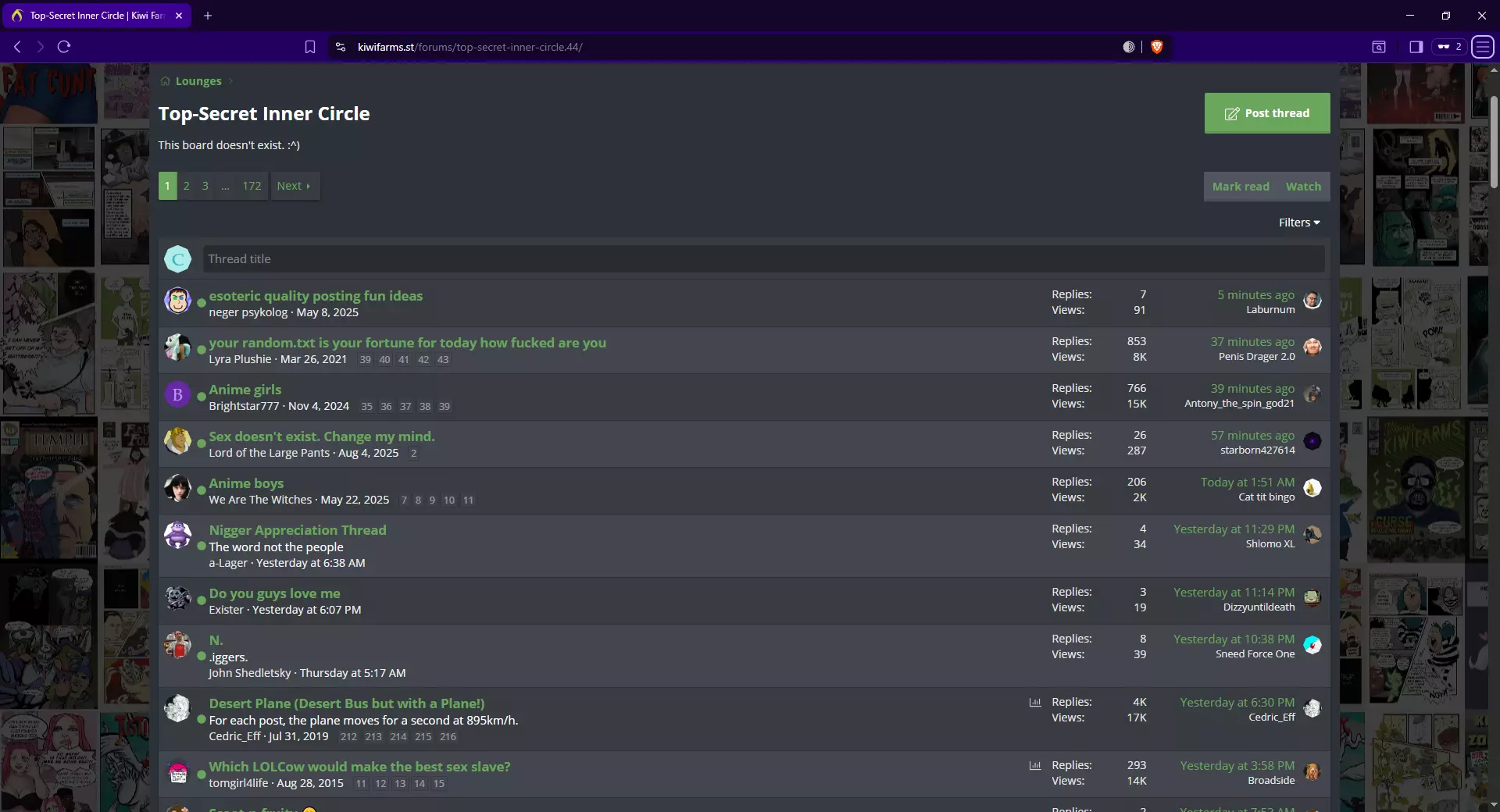
Task: Jump to last page 172
Action: (252, 186)
